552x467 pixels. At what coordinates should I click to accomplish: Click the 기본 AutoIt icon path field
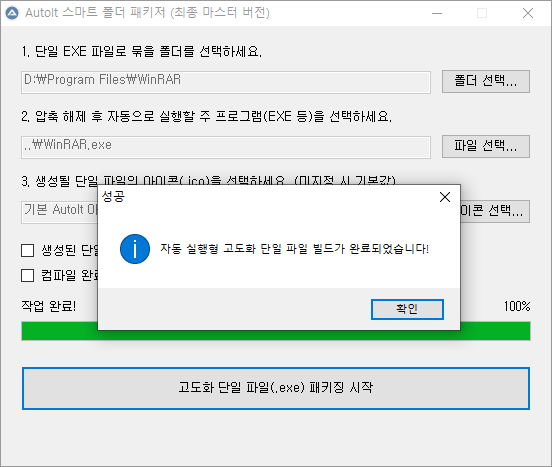[59, 212]
